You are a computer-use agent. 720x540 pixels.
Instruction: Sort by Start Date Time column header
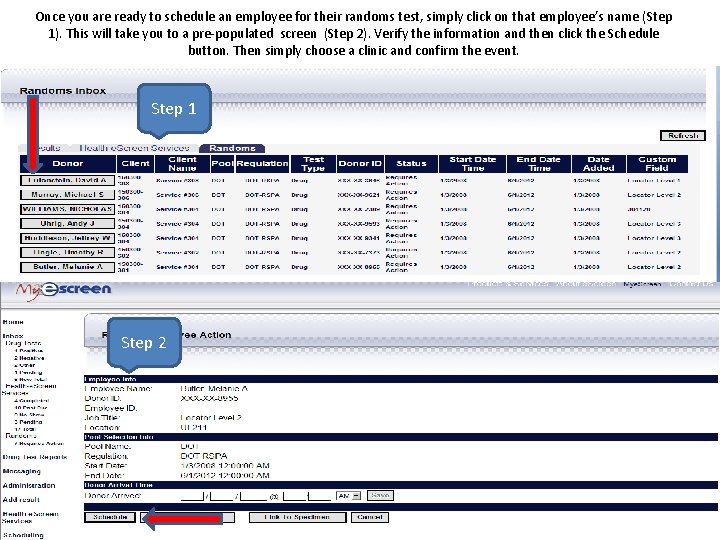472,163
